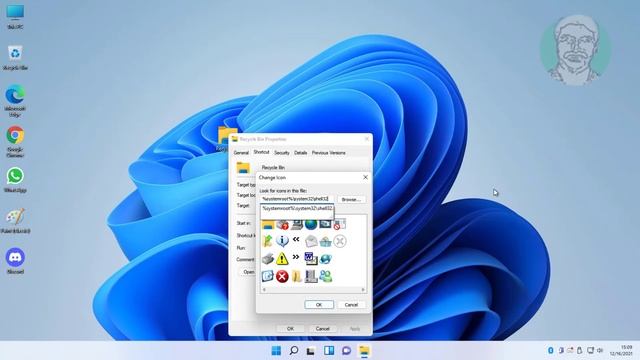Image resolution: width=640 pixels, height=360 pixels.
Task: Open This PC desktop icon
Action: click(x=15, y=17)
